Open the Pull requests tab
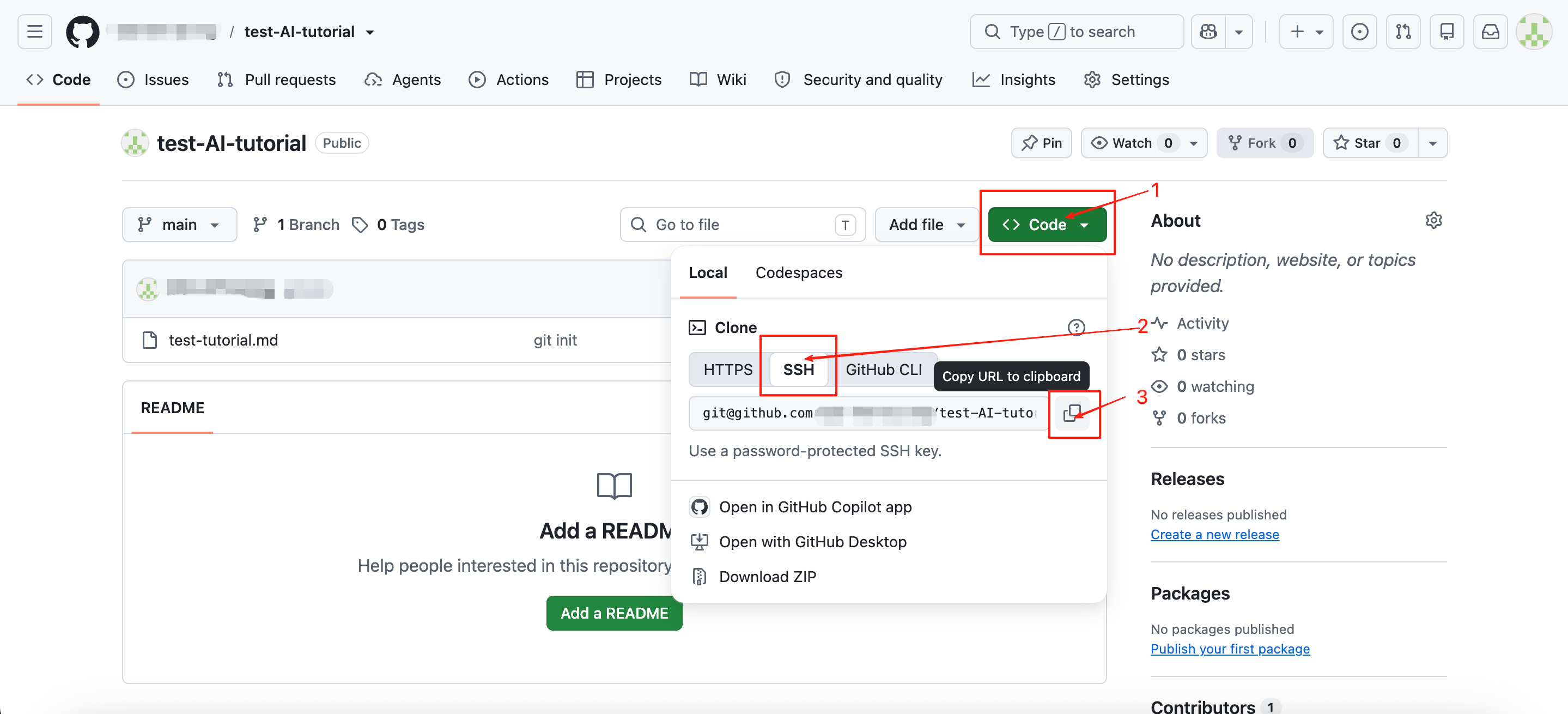Image resolution: width=1568 pixels, height=714 pixels. point(276,80)
